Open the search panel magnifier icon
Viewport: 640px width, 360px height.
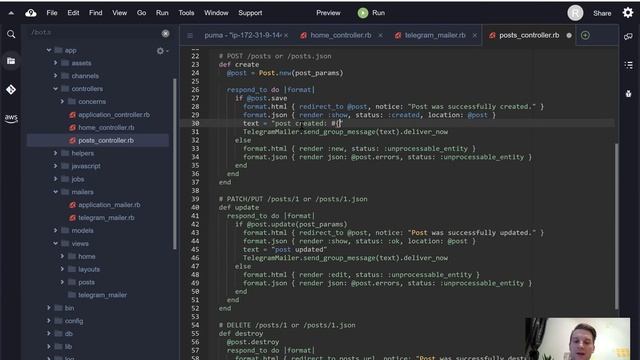click(x=11, y=35)
